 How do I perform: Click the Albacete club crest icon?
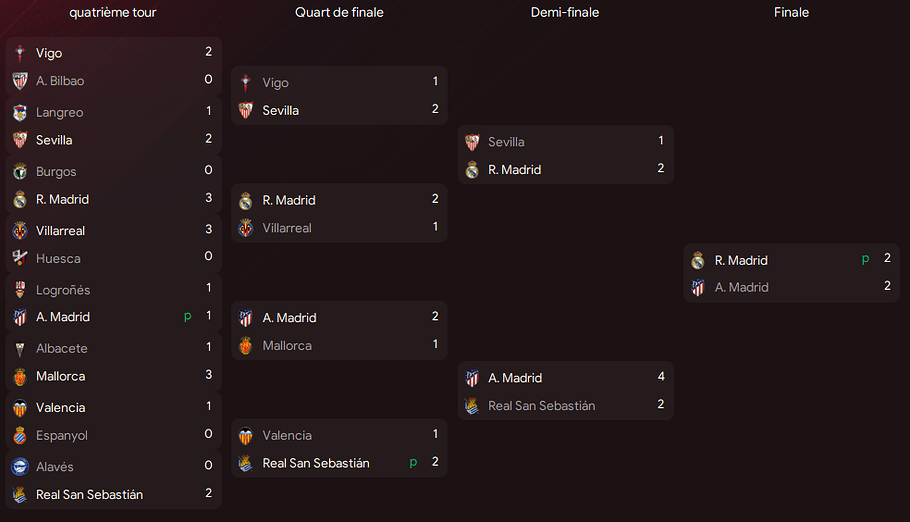click(20, 349)
